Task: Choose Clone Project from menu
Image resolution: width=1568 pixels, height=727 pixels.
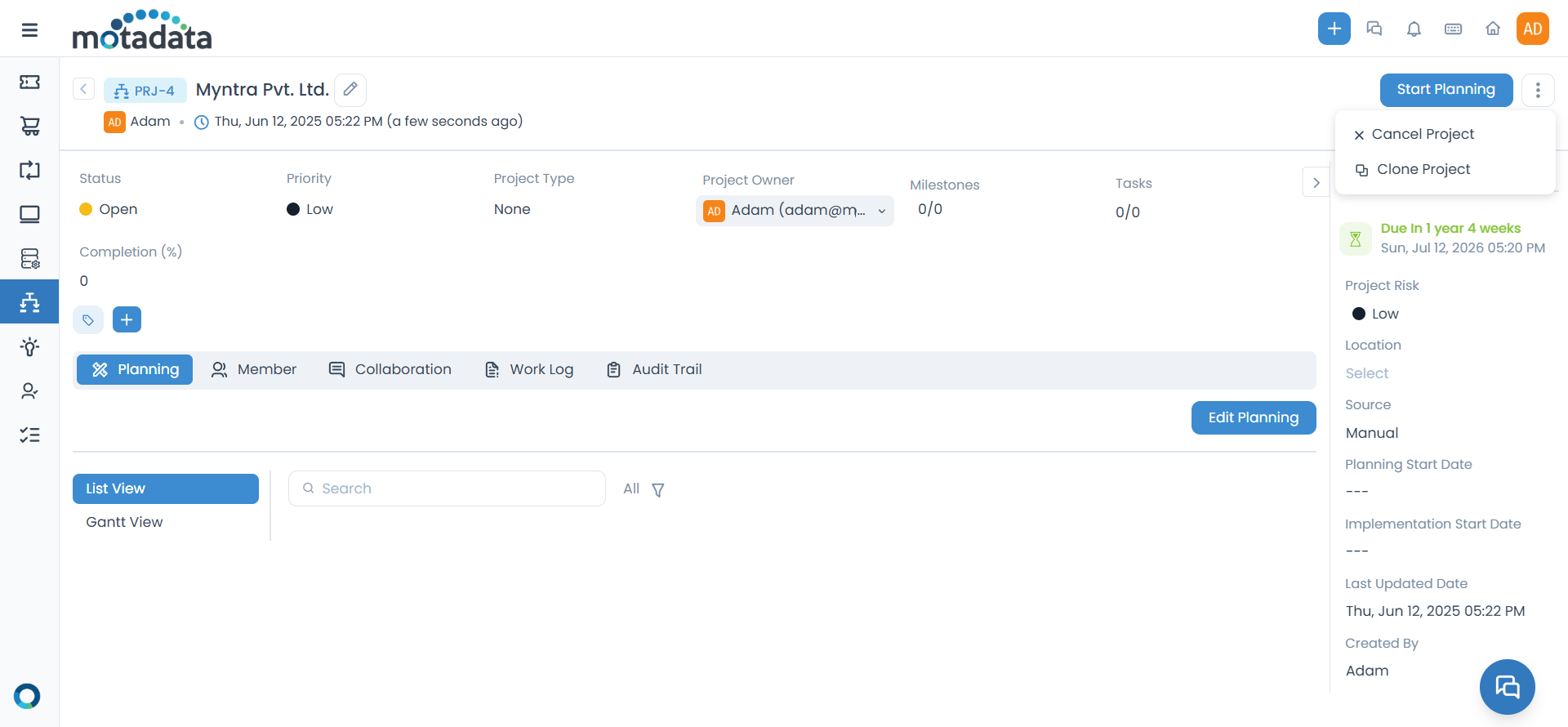Action: pos(1423,169)
